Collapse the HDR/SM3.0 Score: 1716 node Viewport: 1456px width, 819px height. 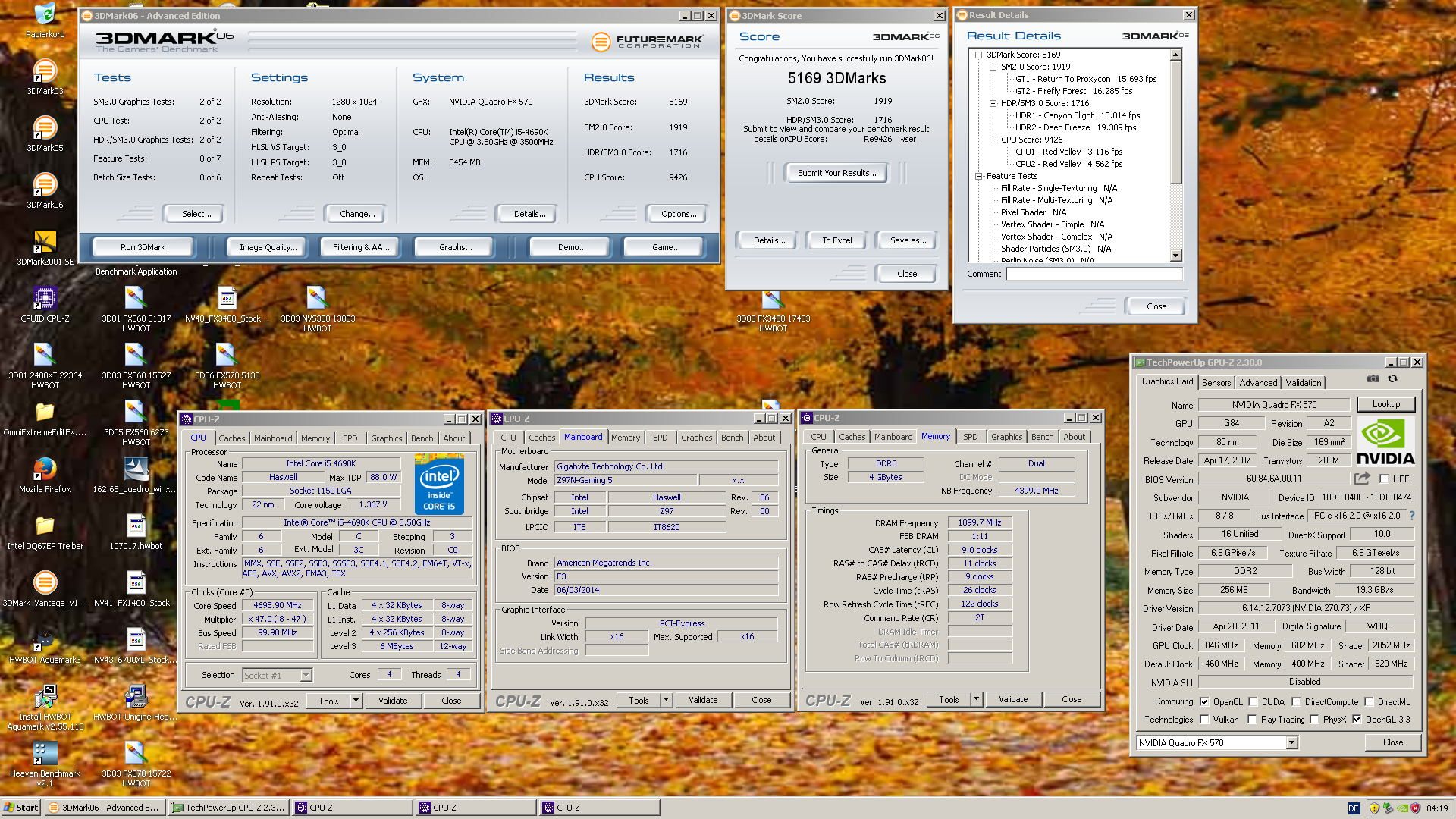(993, 103)
